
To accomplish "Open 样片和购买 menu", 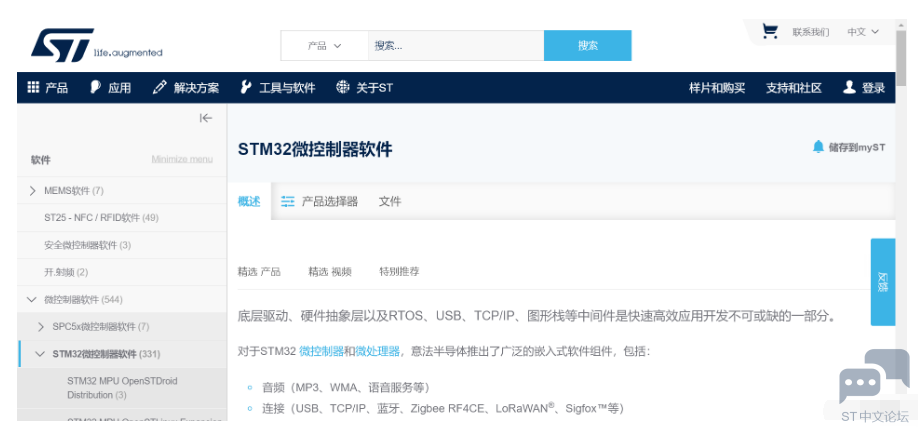I will click(x=717, y=88).
